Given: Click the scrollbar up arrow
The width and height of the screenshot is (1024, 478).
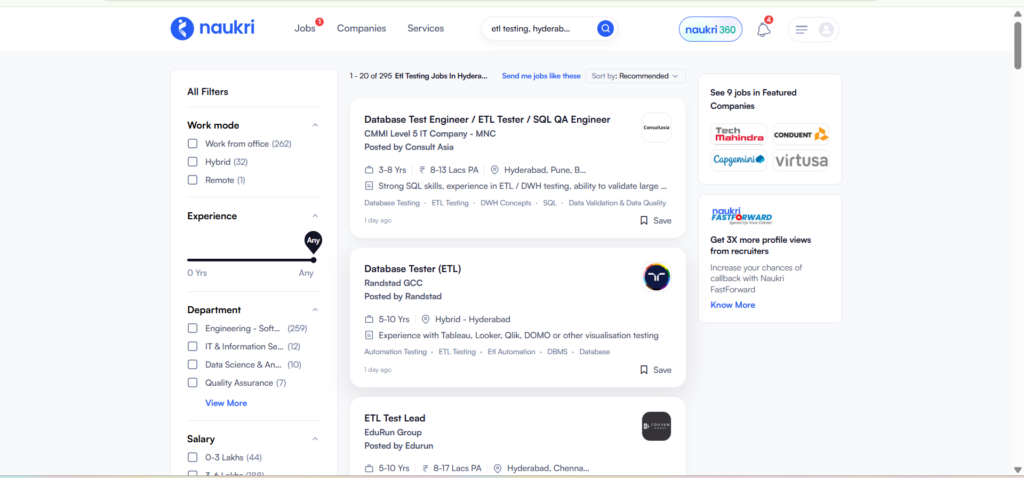Looking at the screenshot, I should pos(1017,13).
